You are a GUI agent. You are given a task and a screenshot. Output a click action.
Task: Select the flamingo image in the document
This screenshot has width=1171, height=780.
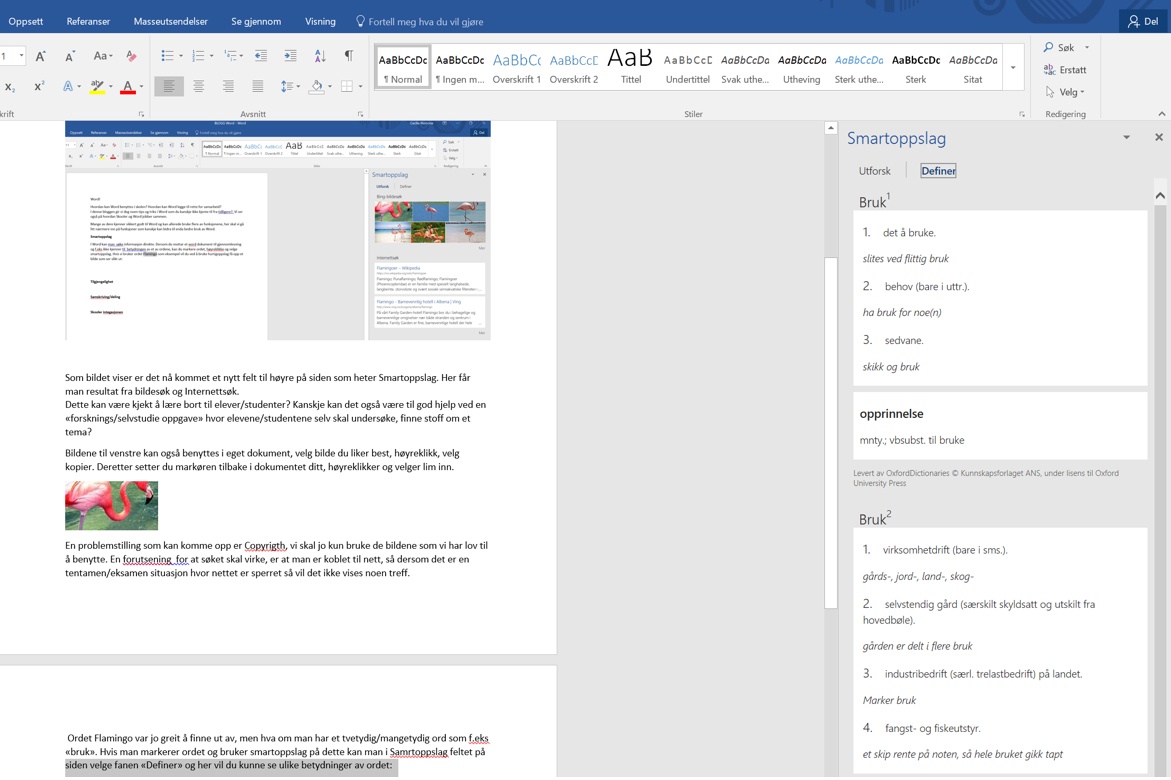111,505
